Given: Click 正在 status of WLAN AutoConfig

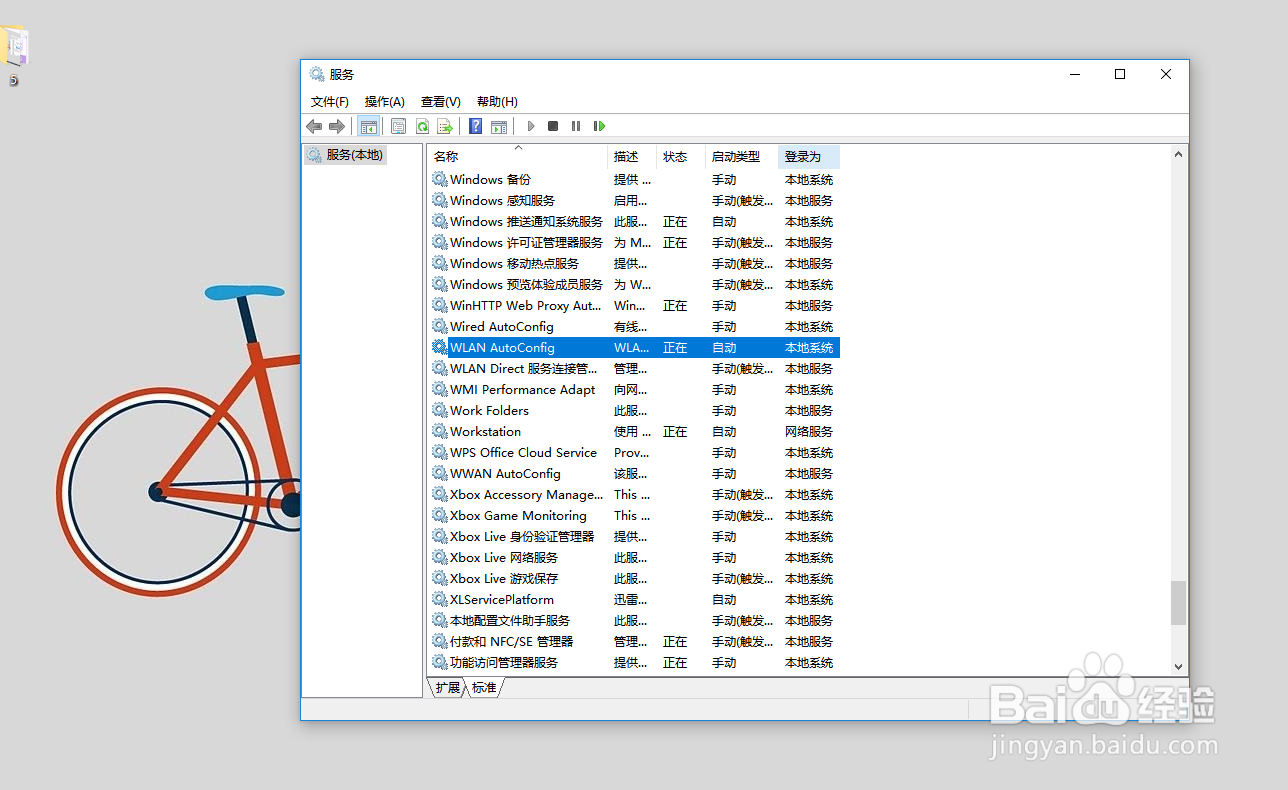Looking at the screenshot, I should tap(675, 347).
